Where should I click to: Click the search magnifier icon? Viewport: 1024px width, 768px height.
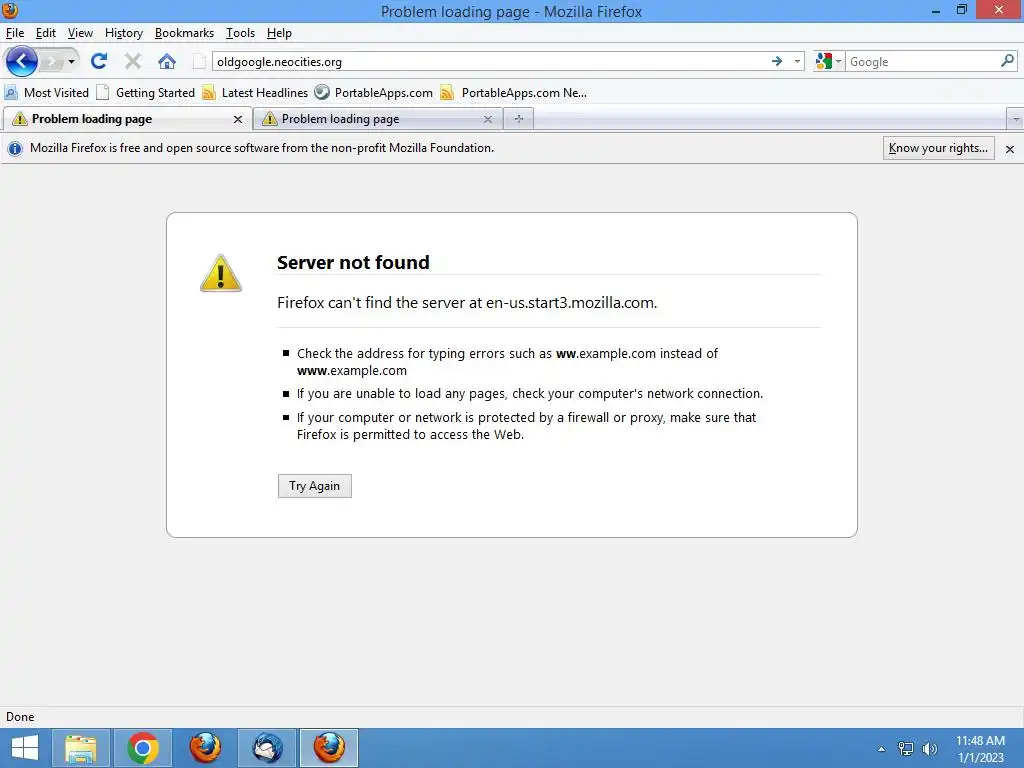click(1007, 61)
